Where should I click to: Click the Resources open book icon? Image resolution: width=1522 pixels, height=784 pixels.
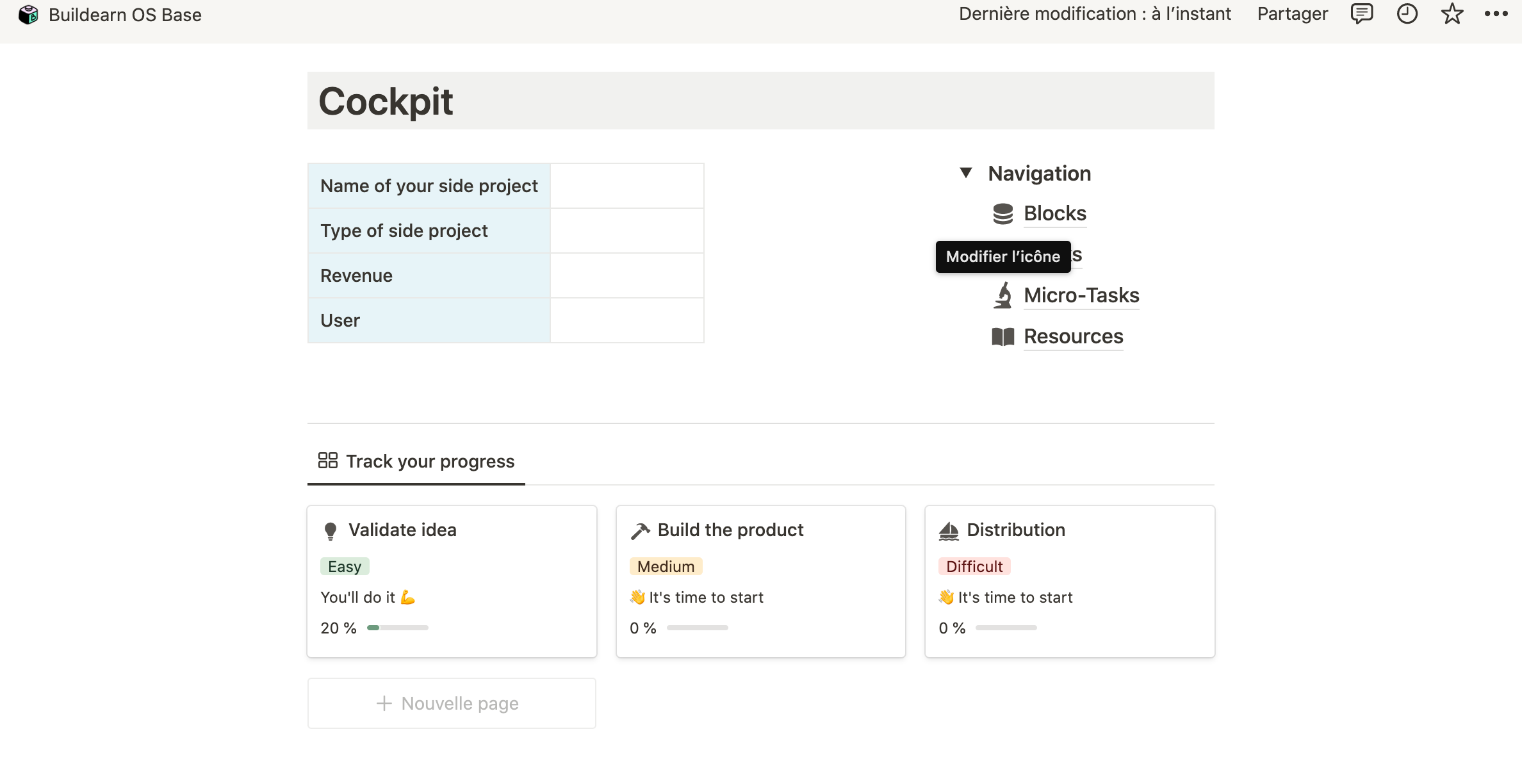1002,337
